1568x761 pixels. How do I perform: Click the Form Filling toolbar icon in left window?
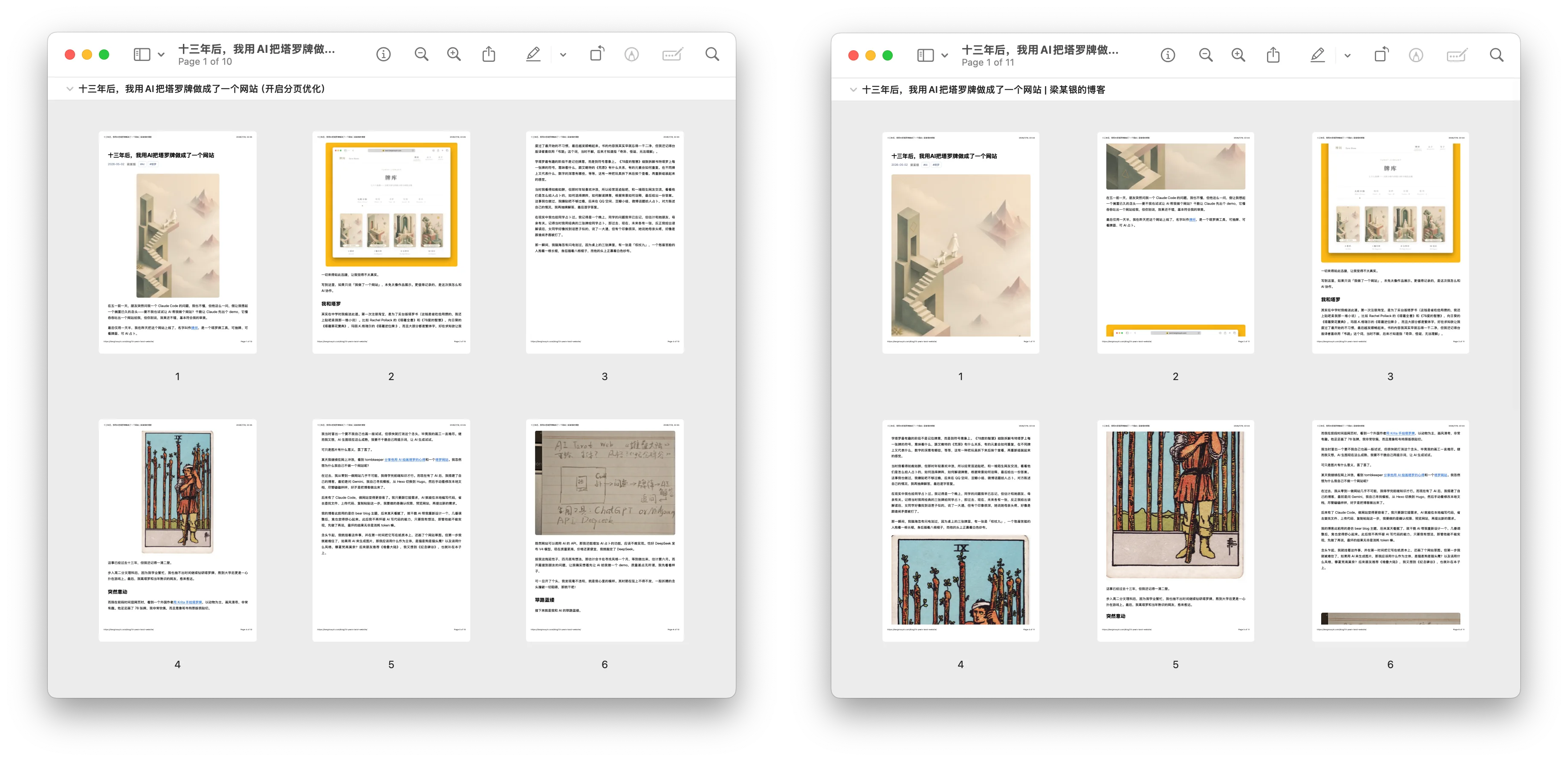click(672, 55)
